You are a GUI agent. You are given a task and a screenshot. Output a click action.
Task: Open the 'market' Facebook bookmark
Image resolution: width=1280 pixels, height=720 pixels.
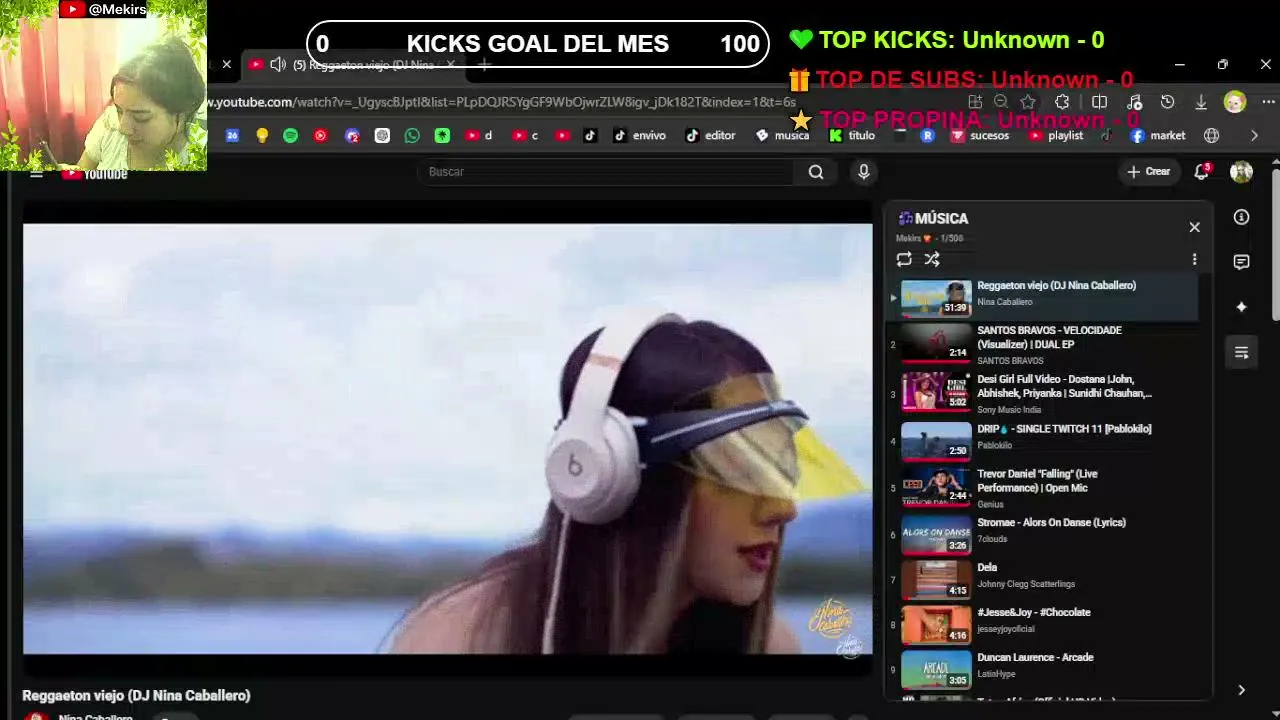click(1158, 136)
